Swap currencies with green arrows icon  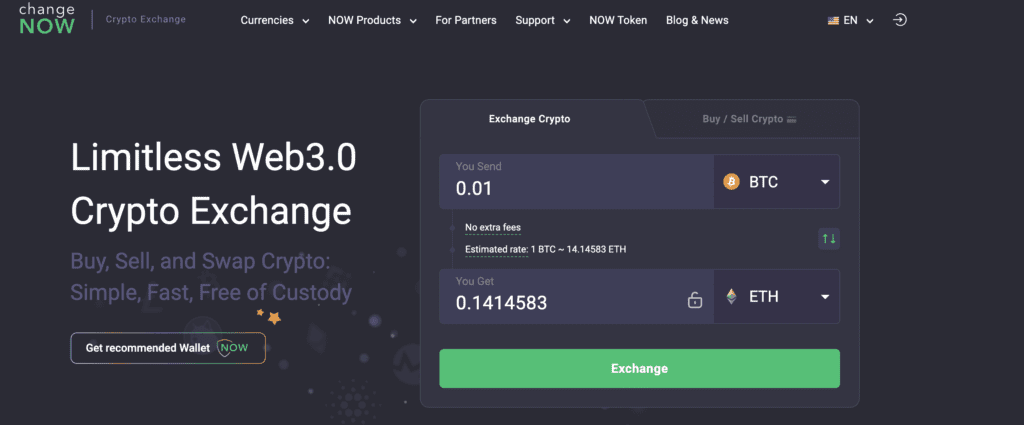(x=829, y=239)
